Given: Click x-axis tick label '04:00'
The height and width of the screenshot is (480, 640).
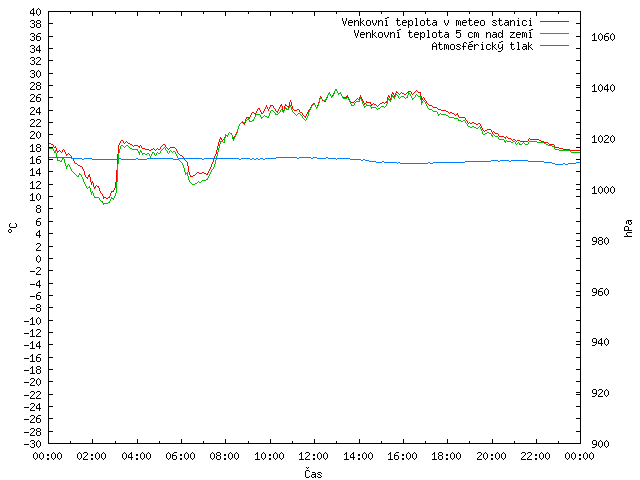Looking at the screenshot, I should click(136, 456).
